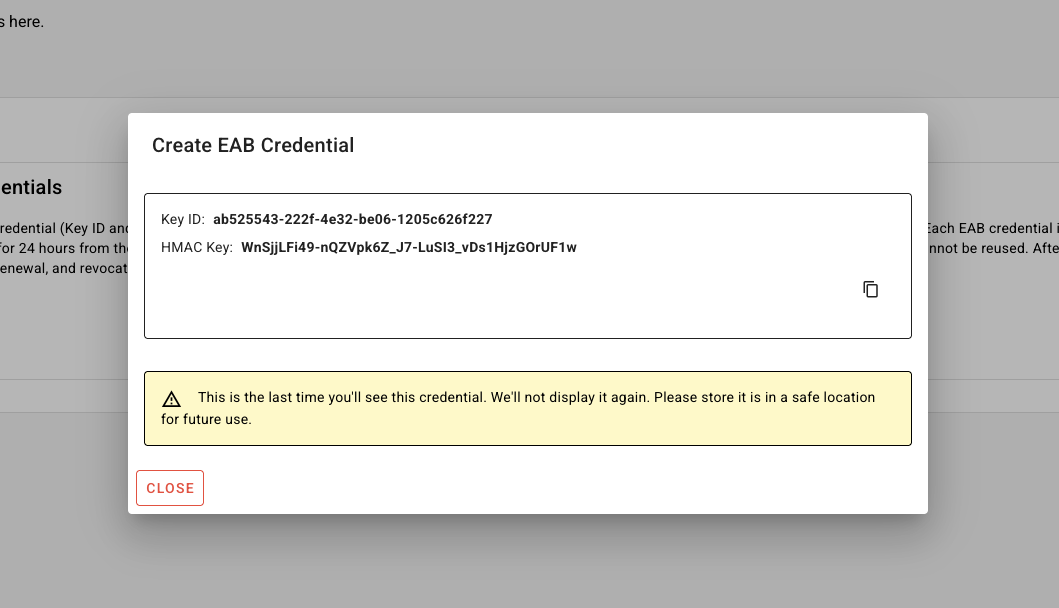Click the alert icon before the warning text

coord(171,398)
